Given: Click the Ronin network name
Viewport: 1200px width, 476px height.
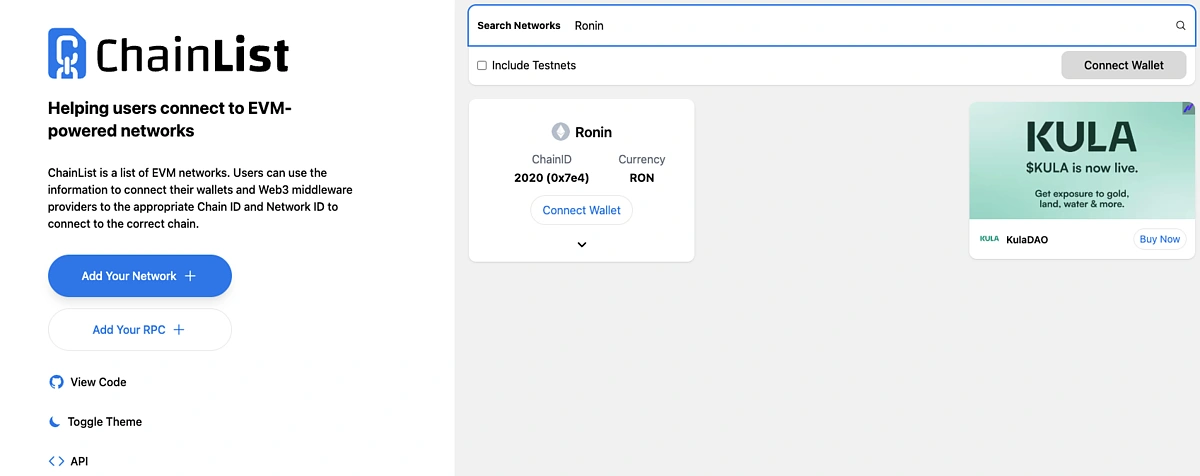Looking at the screenshot, I should [593, 132].
